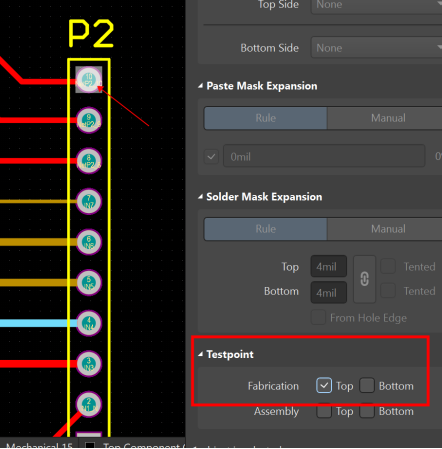Click the P2 designator text
This screenshot has width=442, height=449.
tap(91, 33)
